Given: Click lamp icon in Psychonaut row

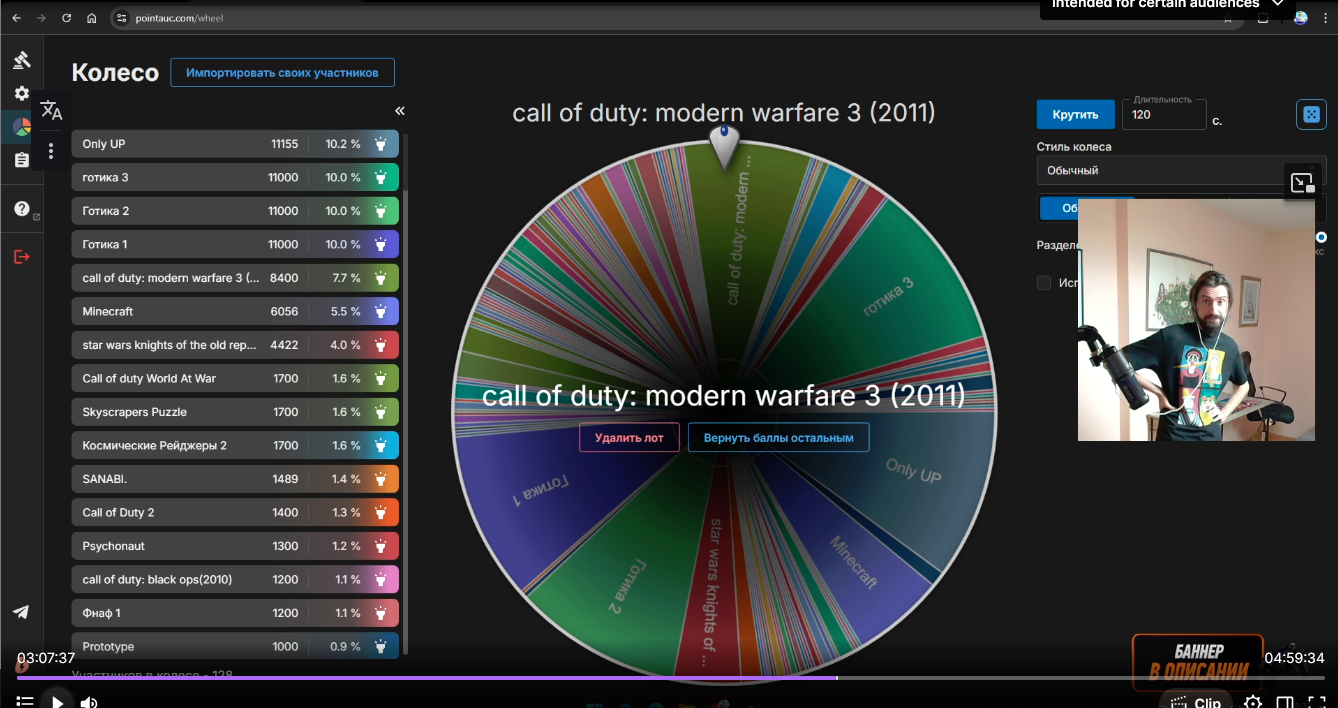Looking at the screenshot, I should (x=381, y=546).
